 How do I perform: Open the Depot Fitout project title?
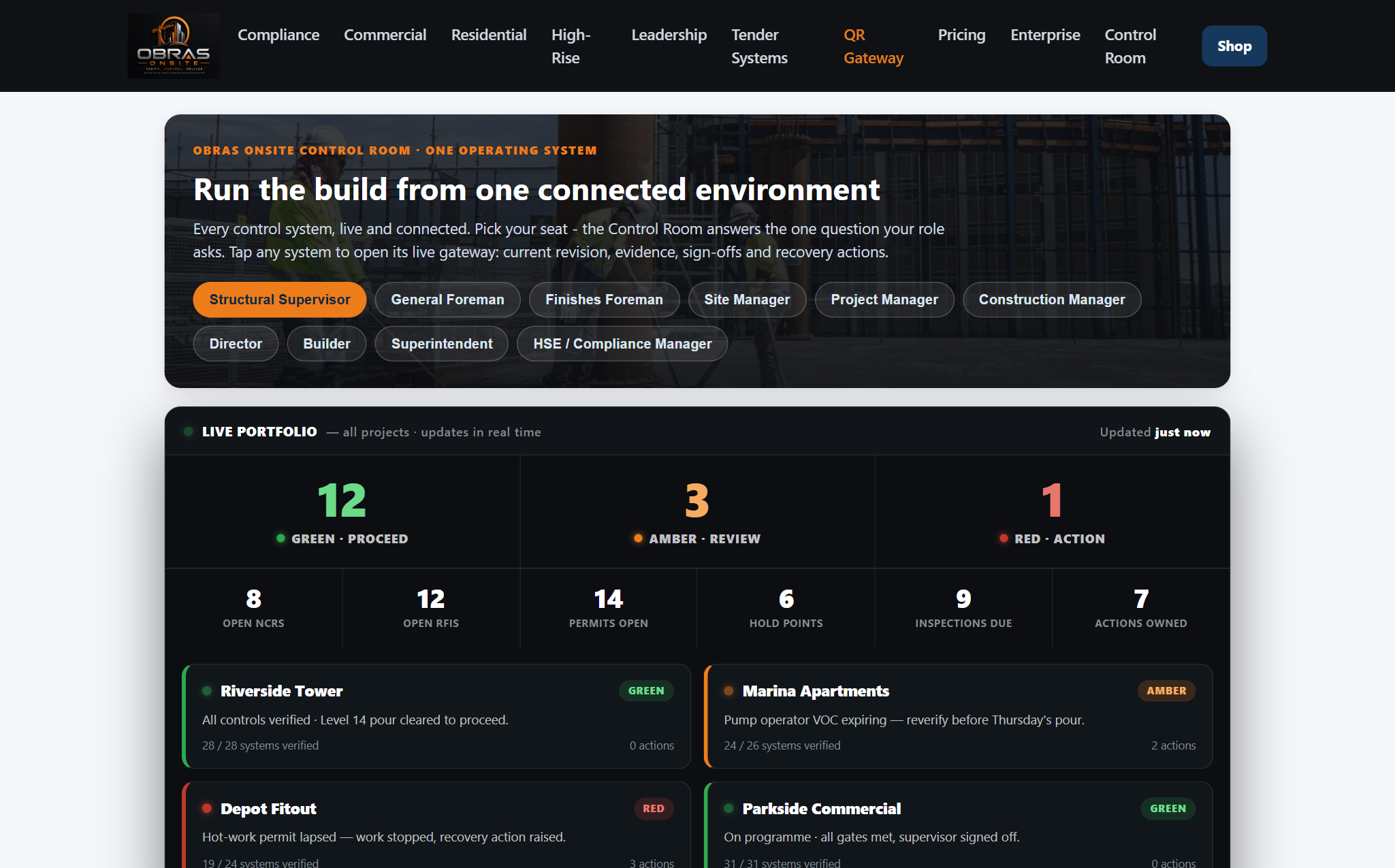pos(268,809)
